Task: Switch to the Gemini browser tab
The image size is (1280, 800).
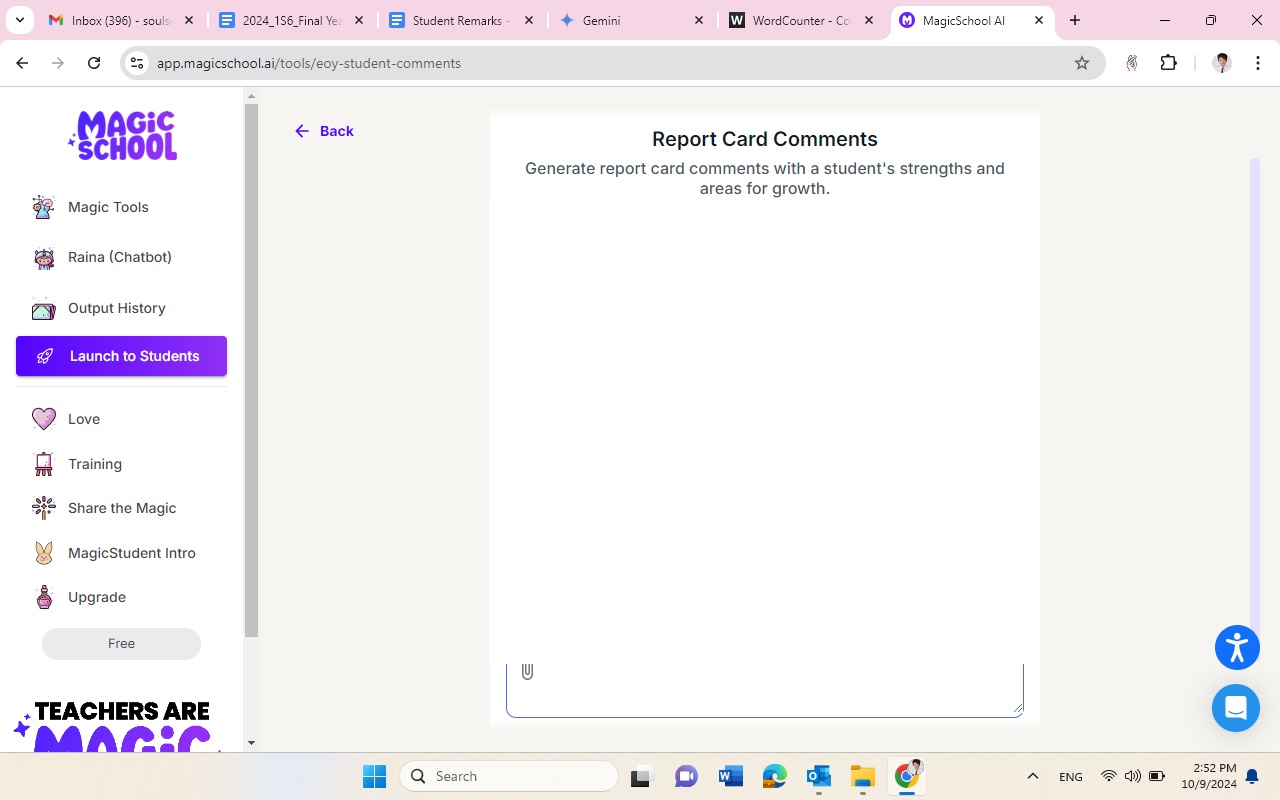Action: tap(631, 20)
